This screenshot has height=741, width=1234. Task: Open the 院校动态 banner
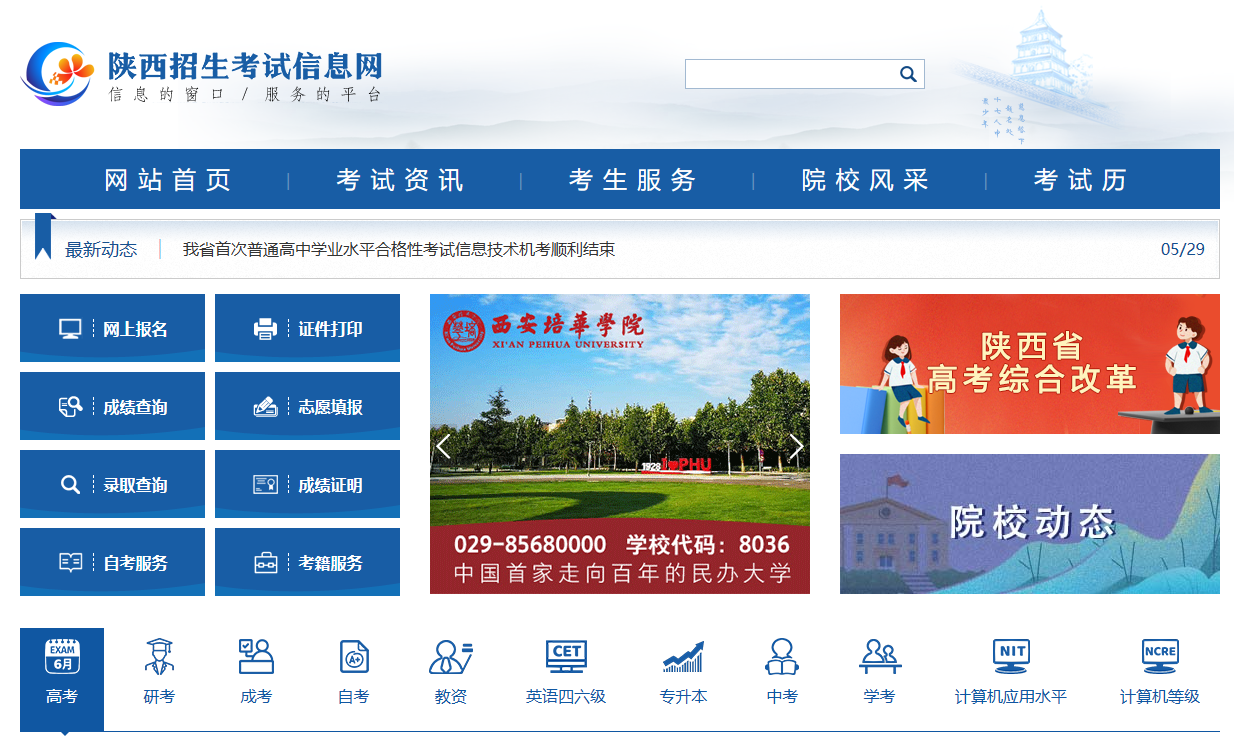1030,524
